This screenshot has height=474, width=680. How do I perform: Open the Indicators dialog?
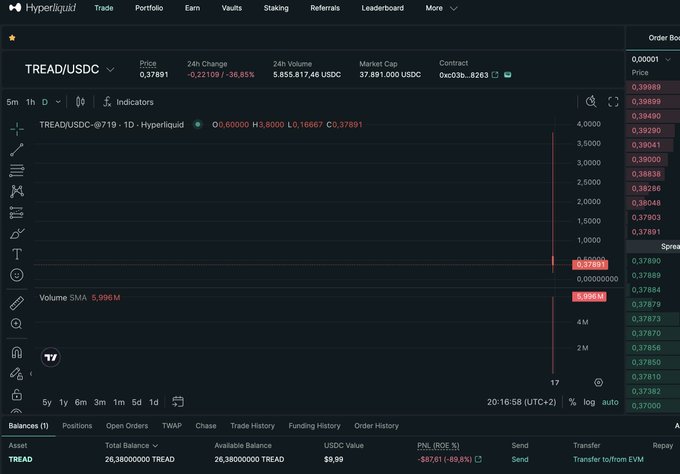pos(128,102)
